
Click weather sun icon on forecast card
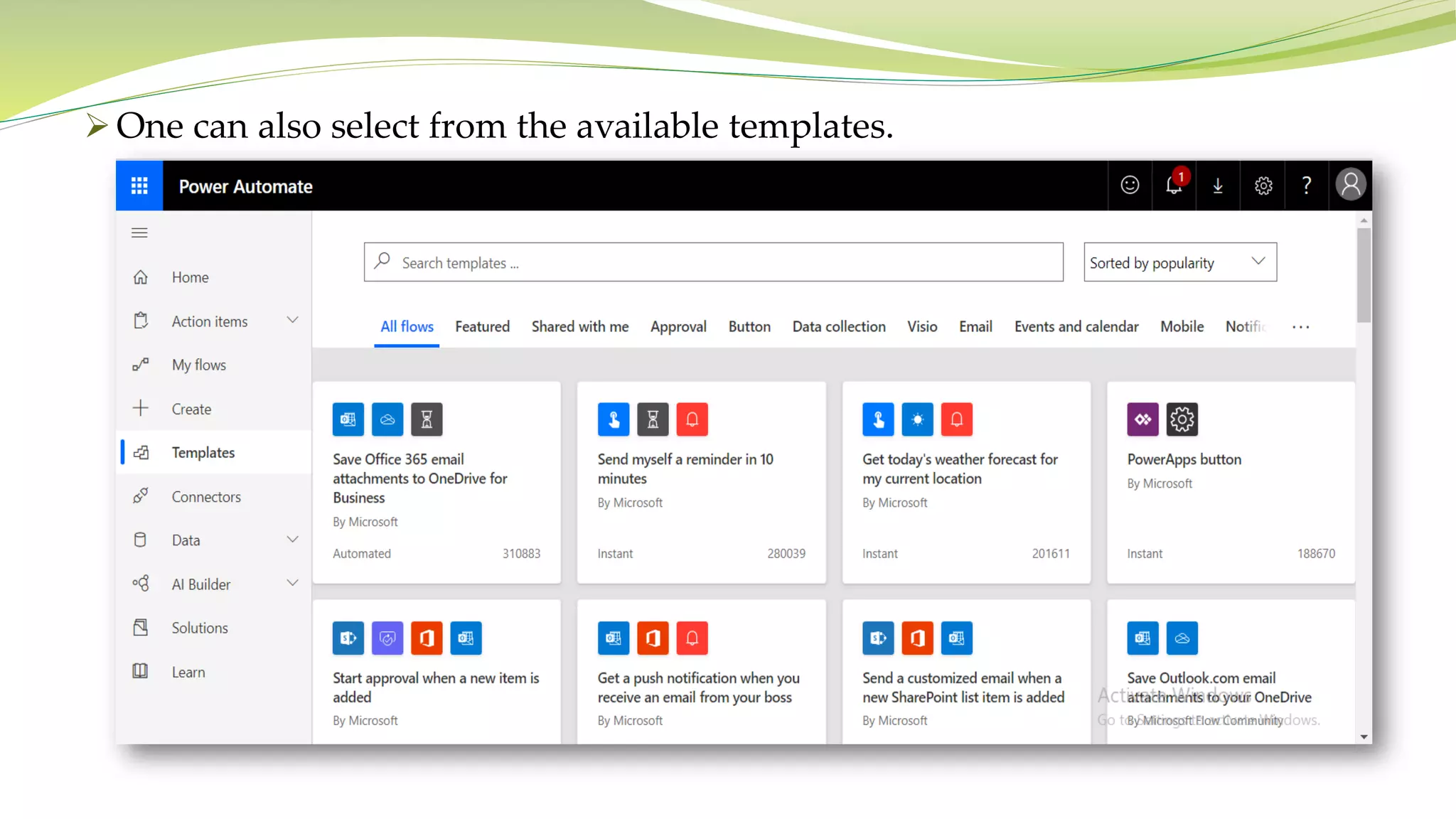click(917, 419)
